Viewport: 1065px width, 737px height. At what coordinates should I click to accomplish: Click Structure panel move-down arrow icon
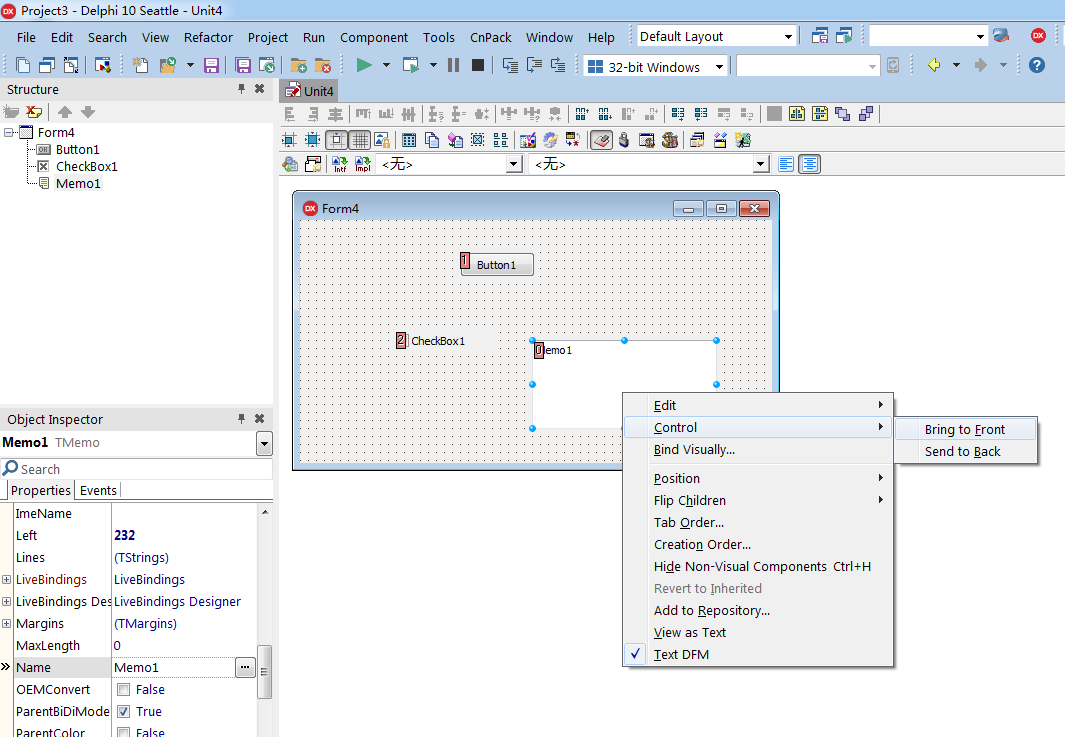(x=88, y=112)
